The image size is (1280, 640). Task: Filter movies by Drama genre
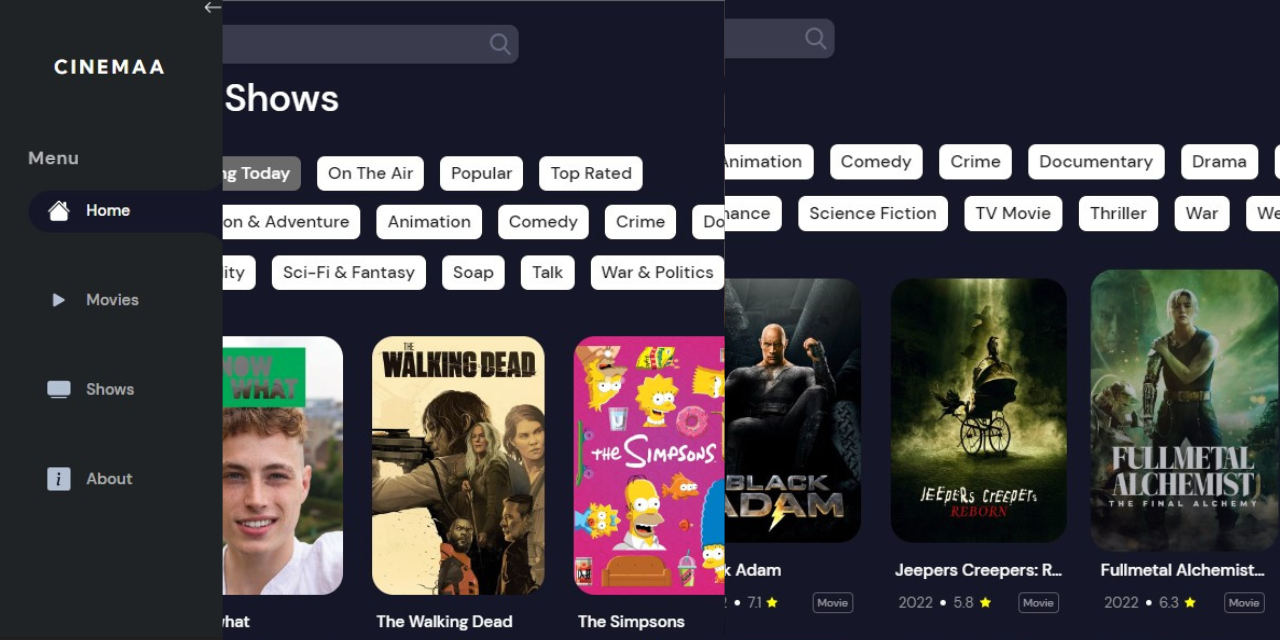tap(1219, 162)
